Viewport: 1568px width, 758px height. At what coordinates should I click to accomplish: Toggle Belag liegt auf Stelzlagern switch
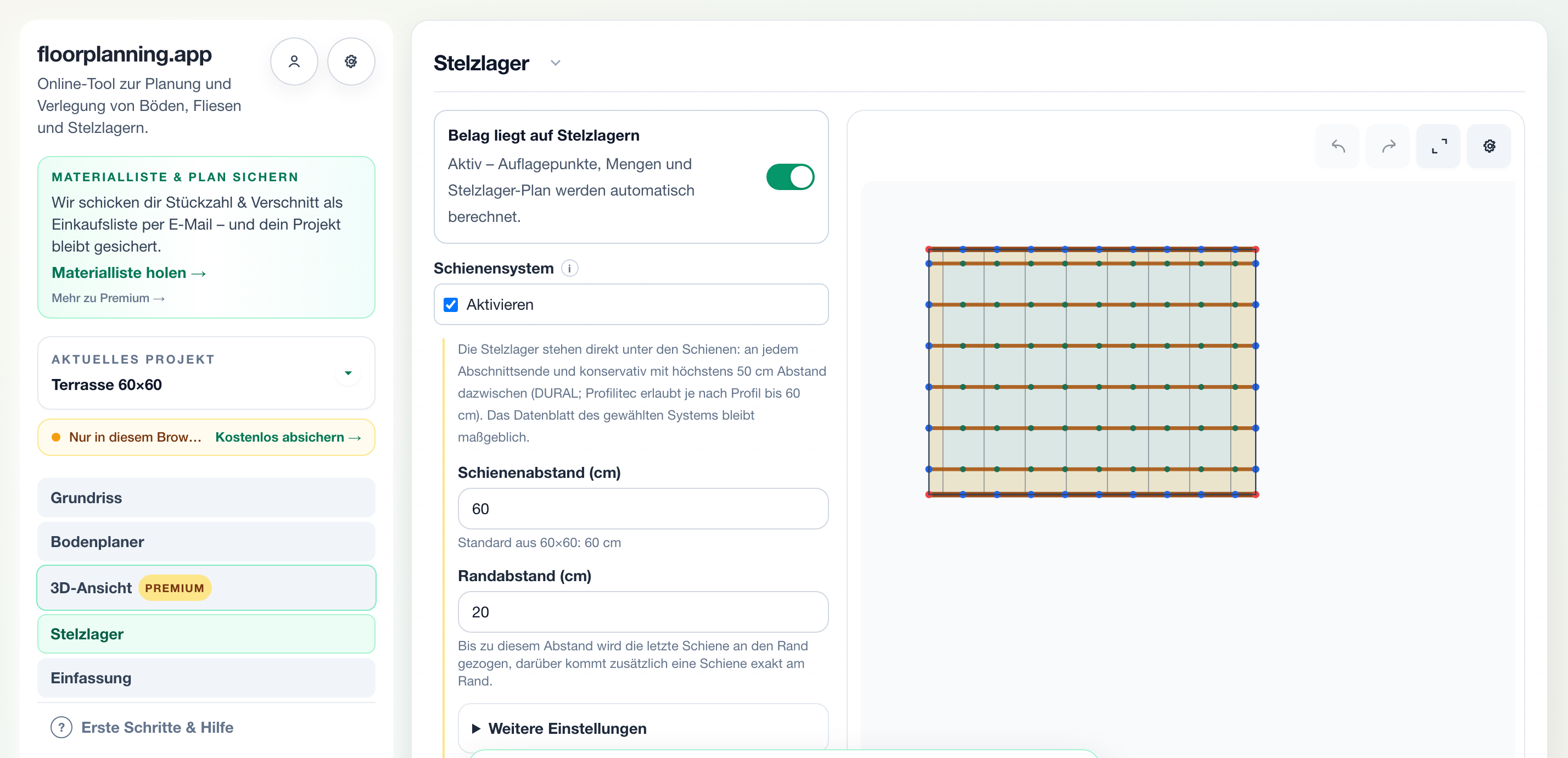coord(790,177)
